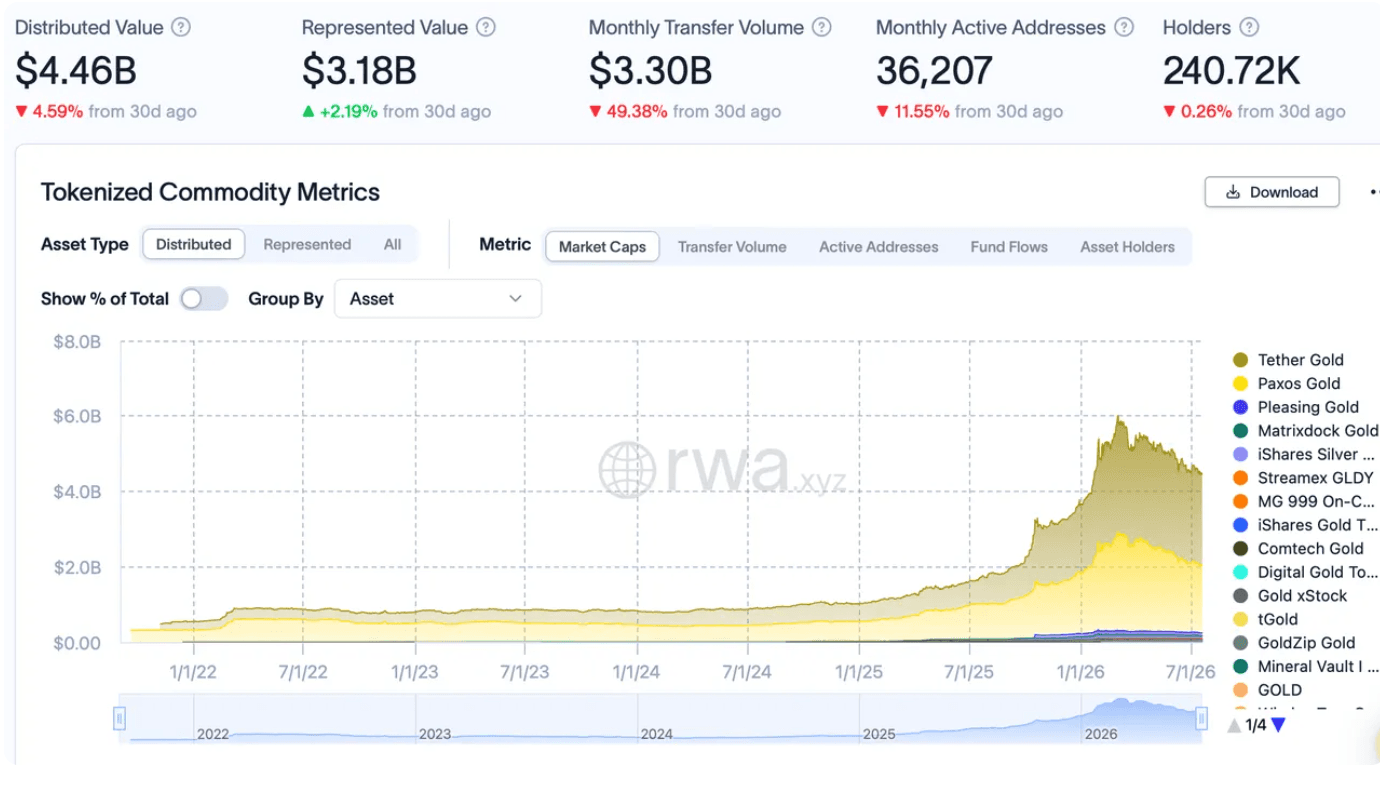Click left handle of timeline range slider
1380x790 pixels.
pyautogui.click(x=120, y=717)
